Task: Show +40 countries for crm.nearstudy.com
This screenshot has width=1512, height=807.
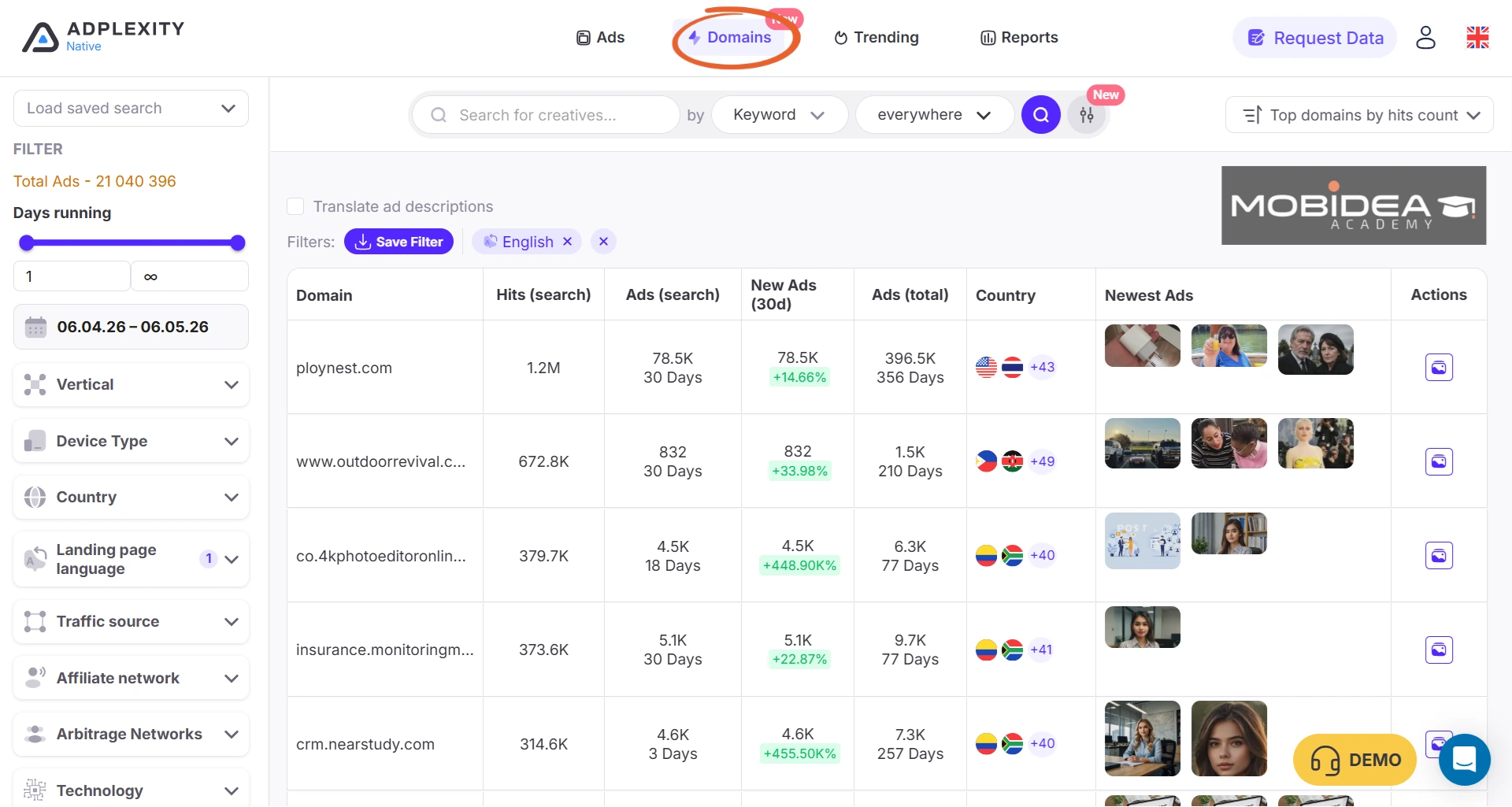Action: 1042,743
